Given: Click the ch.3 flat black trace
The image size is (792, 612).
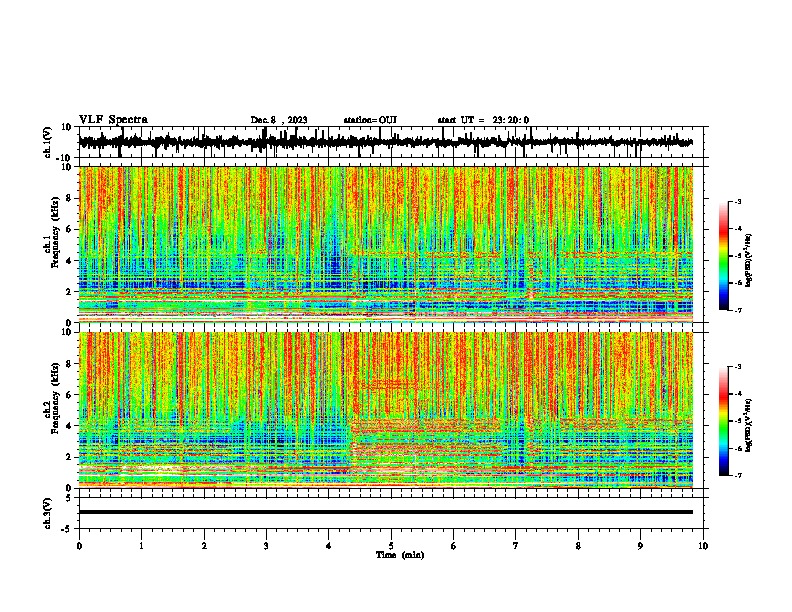Looking at the screenshot, I should coord(386,512).
